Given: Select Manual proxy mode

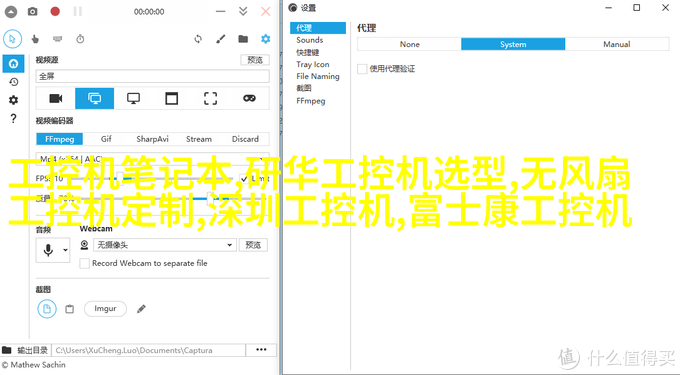Looking at the screenshot, I should coord(617,44).
